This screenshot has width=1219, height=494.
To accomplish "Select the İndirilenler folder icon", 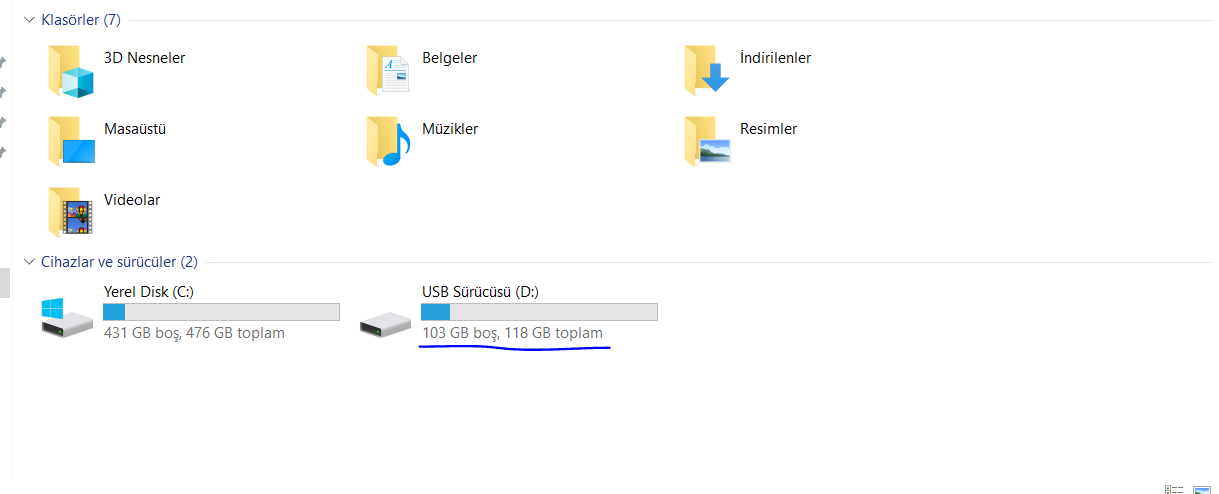I will coord(707,70).
